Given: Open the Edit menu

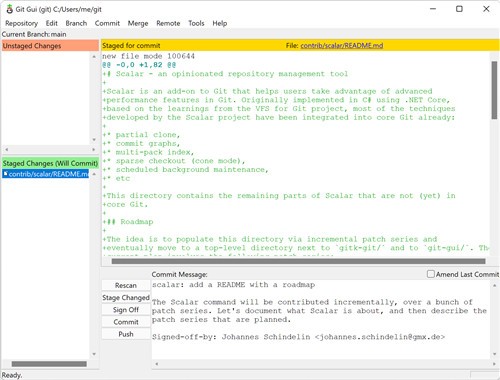Looking at the screenshot, I should 52,23.
